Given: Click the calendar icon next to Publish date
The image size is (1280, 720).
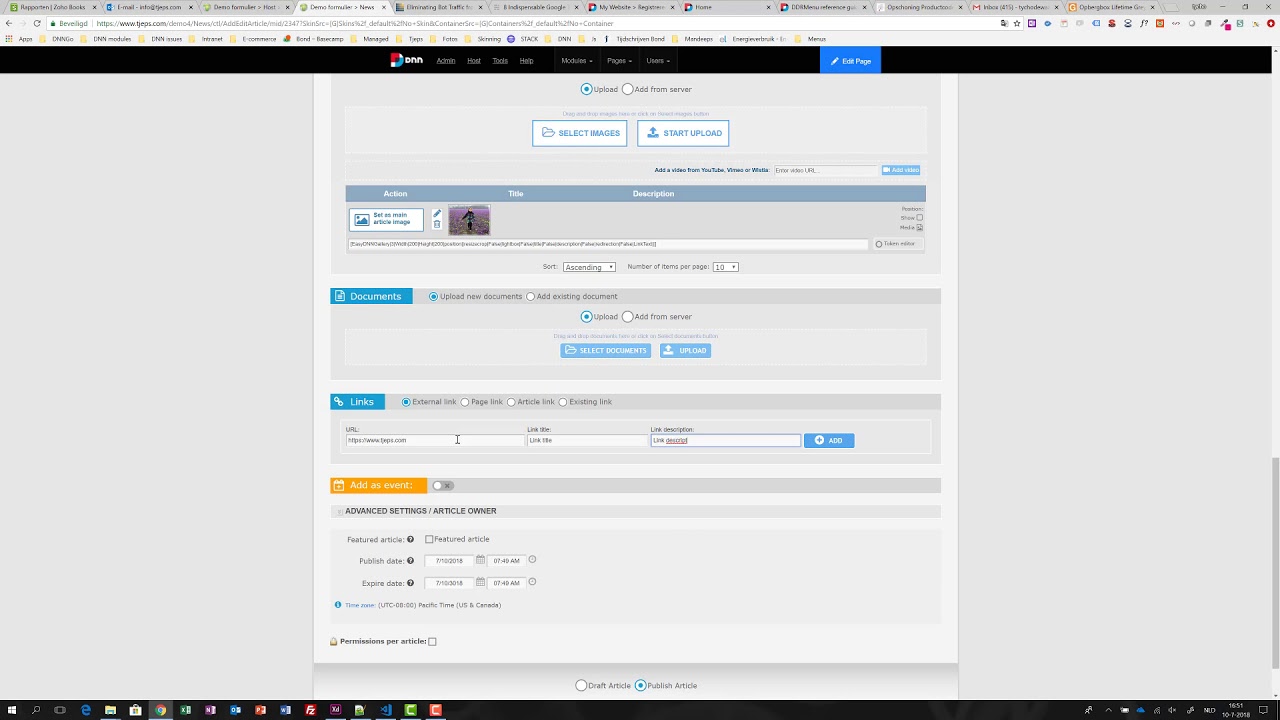Looking at the screenshot, I should [480, 560].
